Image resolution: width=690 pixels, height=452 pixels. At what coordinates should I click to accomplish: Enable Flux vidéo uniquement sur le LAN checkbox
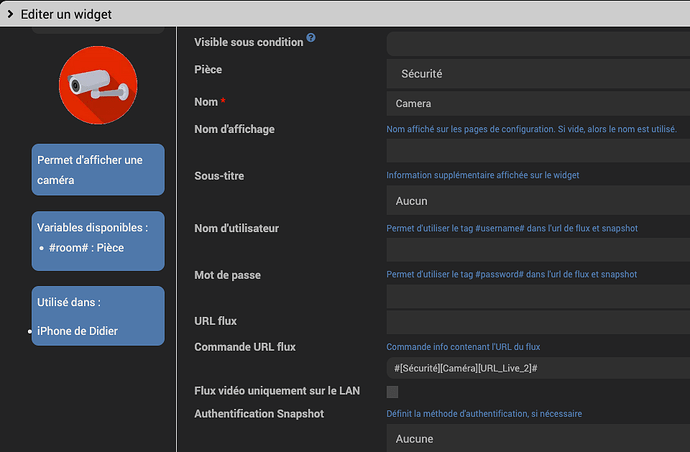392,392
